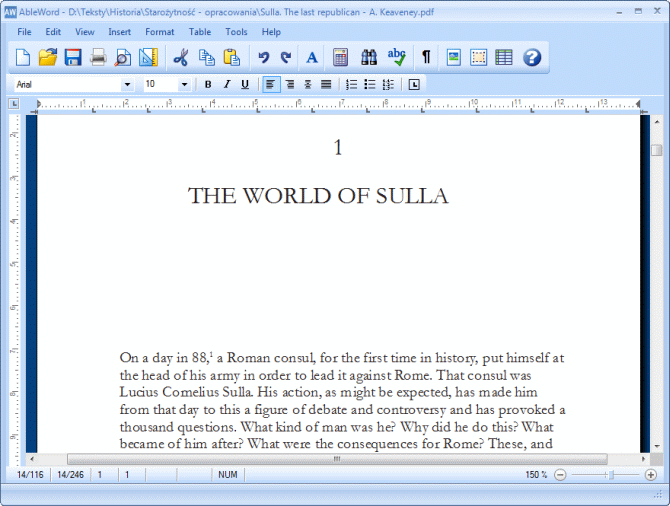This screenshot has width=670, height=506.
Task: Click the 150 % zoom value
Action: 536,475
